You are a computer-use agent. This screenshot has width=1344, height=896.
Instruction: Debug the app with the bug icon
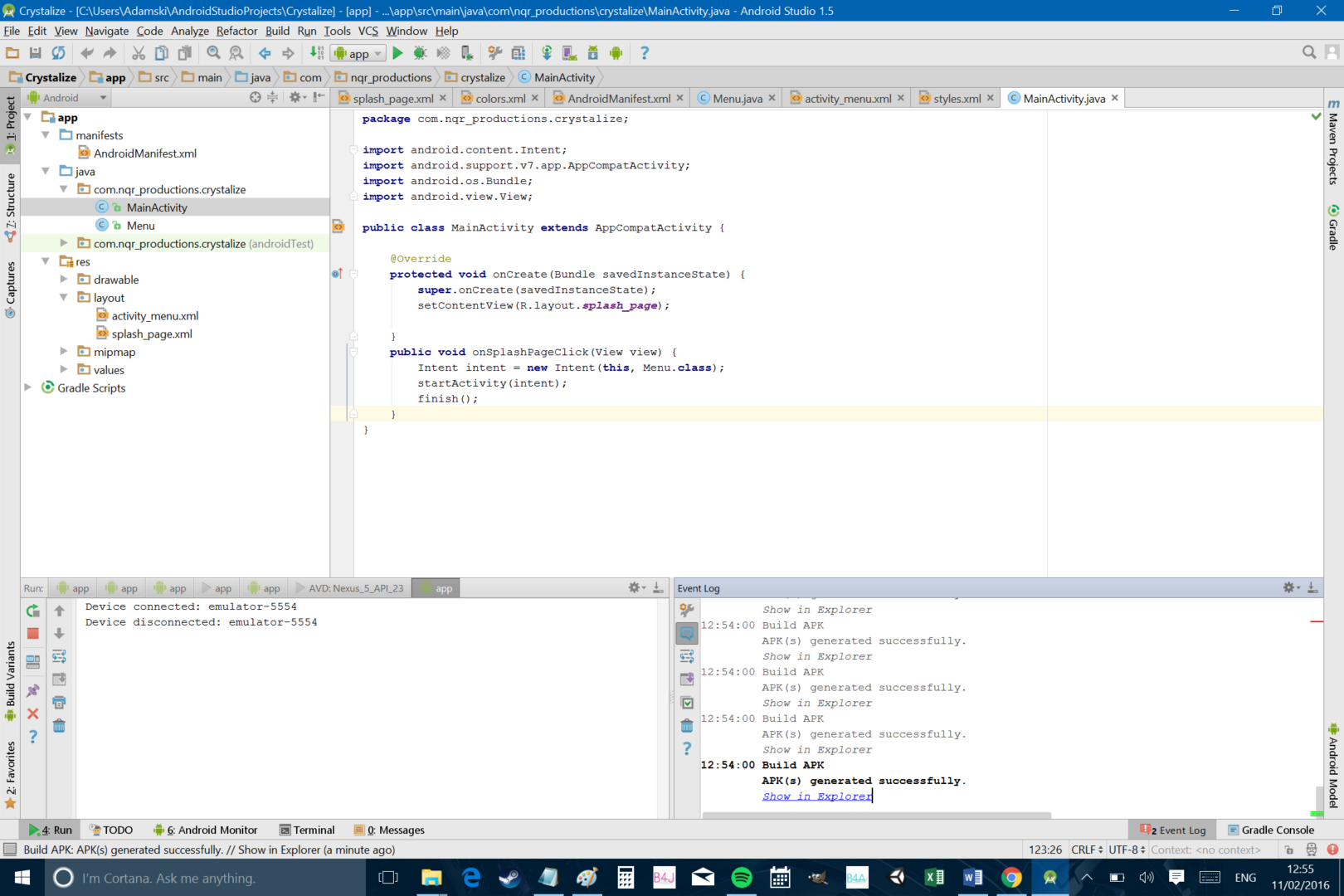tap(420, 52)
